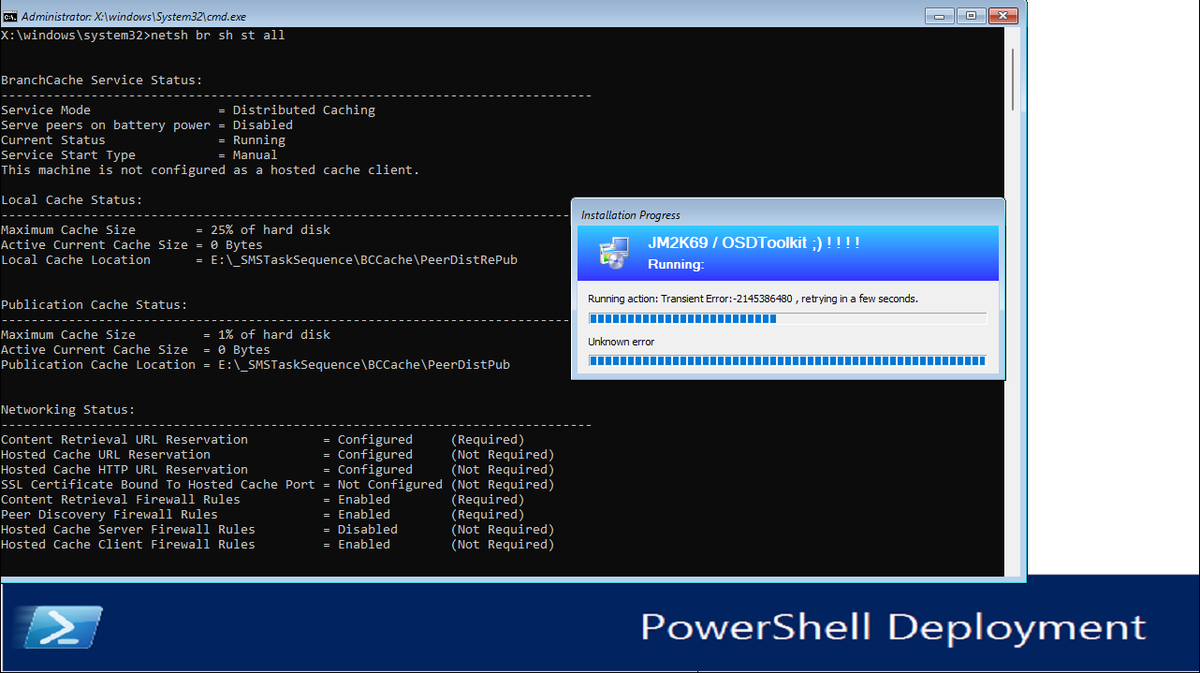Click the Service Start Type Manual line
Viewport: 1200px width, 673px height.
(x=139, y=155)
